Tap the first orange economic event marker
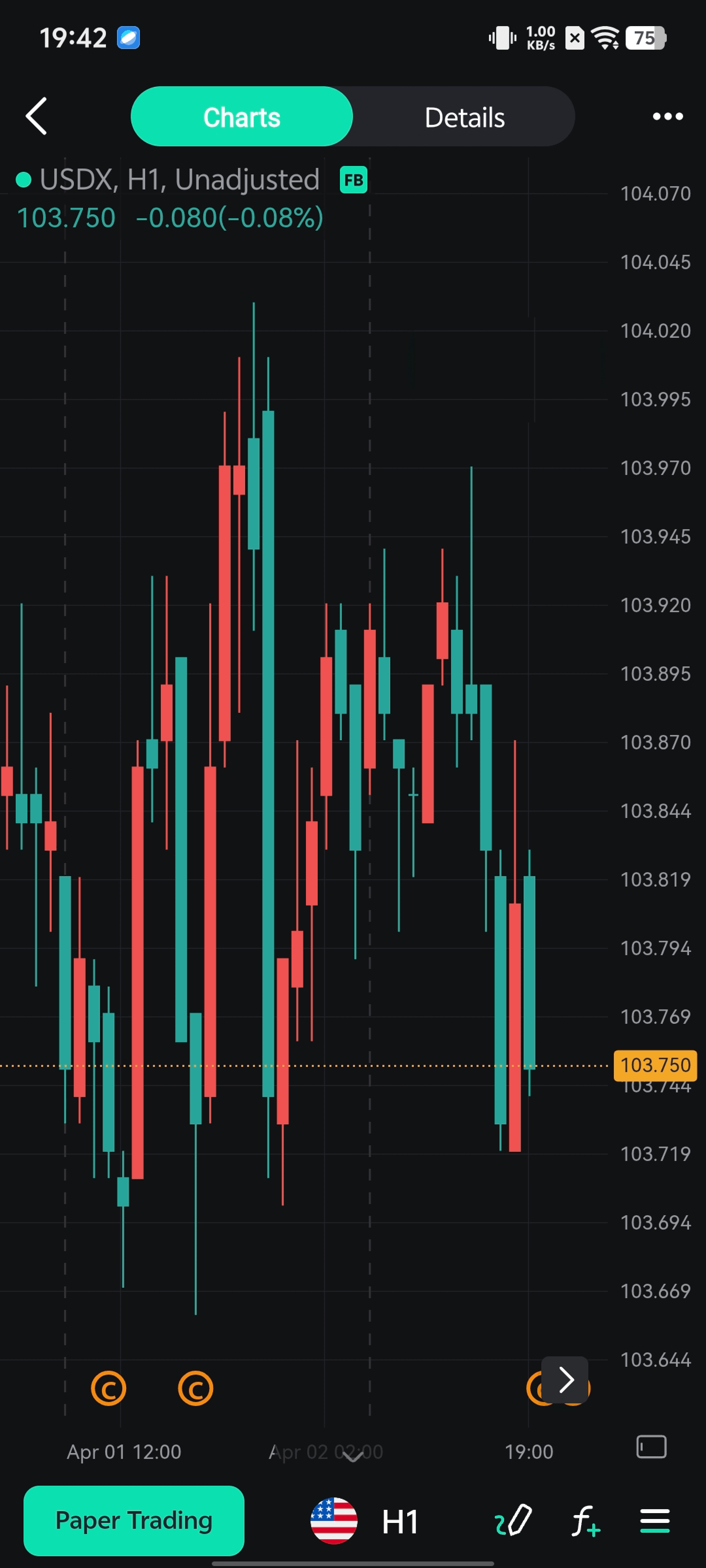 [x=109, y=1388]
